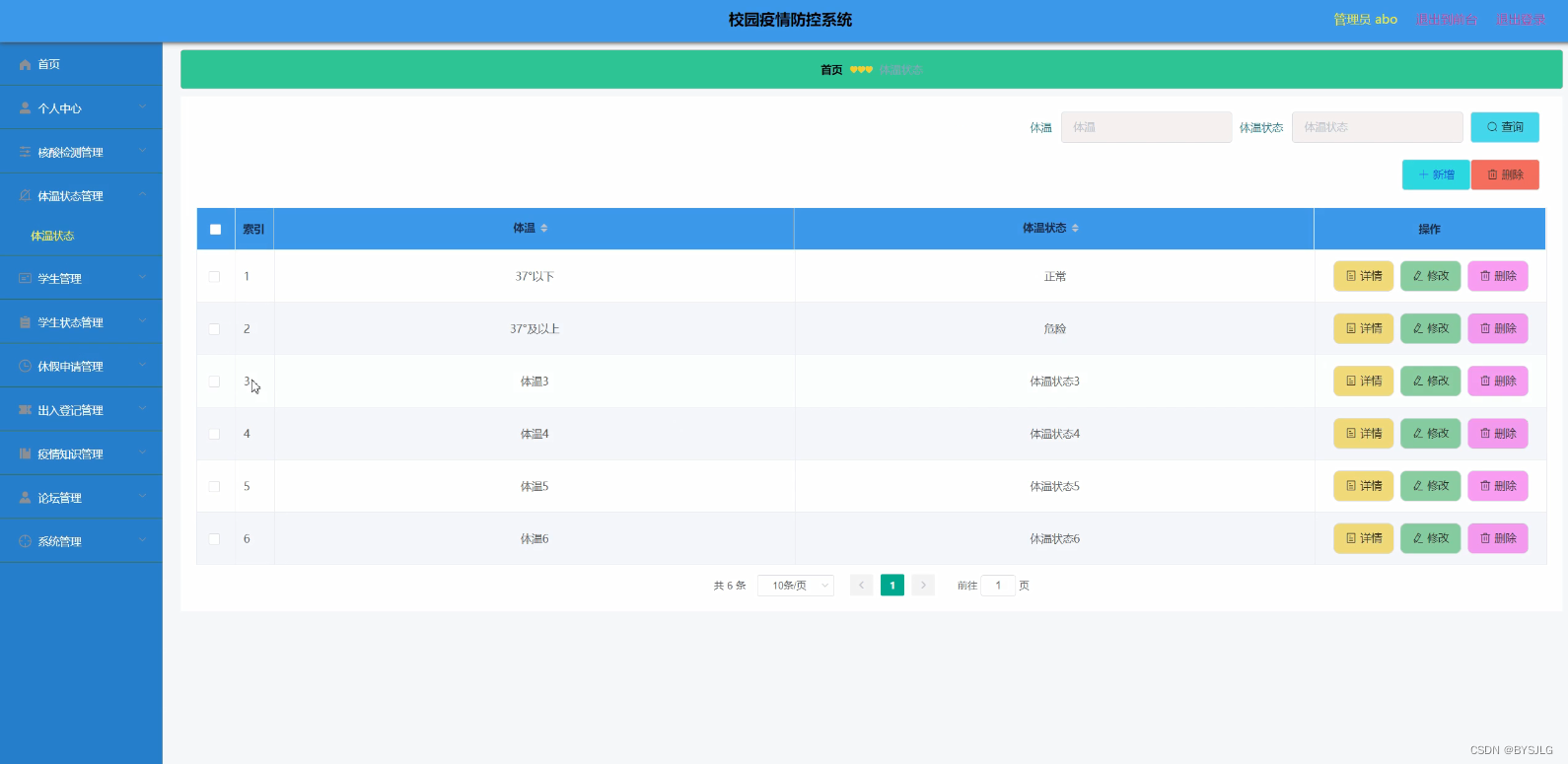Check the checkbox for row 1
This screenshot has height=764, width=1568.
coord(214,277)
